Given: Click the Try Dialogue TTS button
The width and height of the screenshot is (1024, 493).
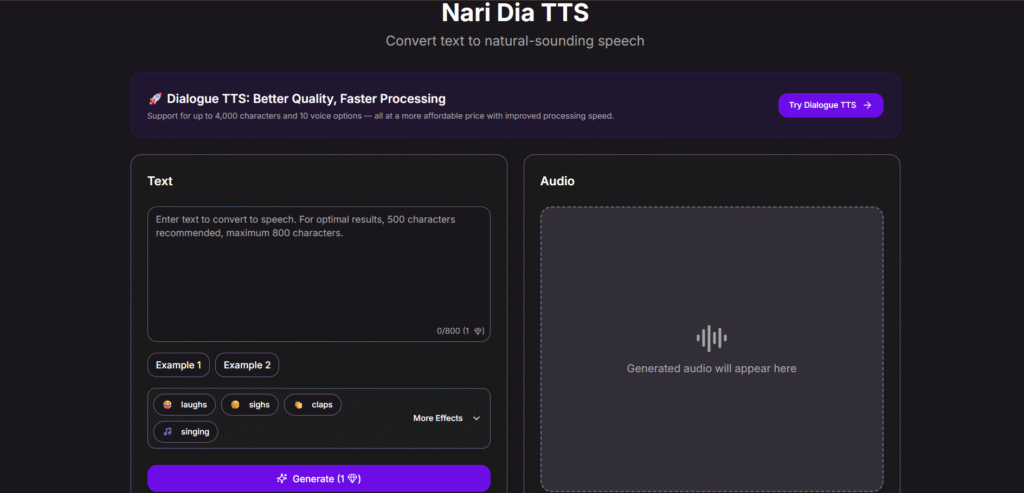Looking at the screenshot, I should pyautogui.click(x=830, y=105).
